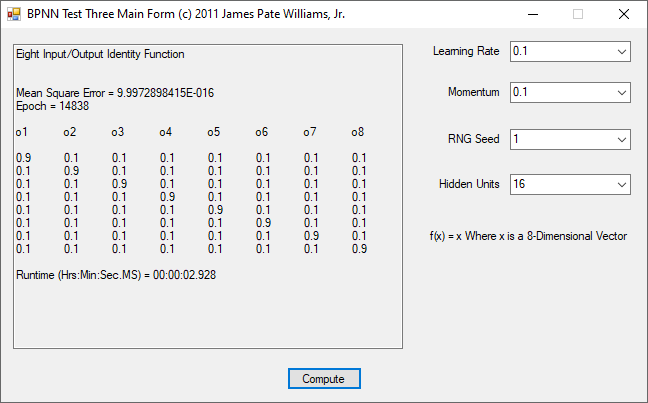Click the o1 column header in output
The image size is (648, 403).
point(22,132)
